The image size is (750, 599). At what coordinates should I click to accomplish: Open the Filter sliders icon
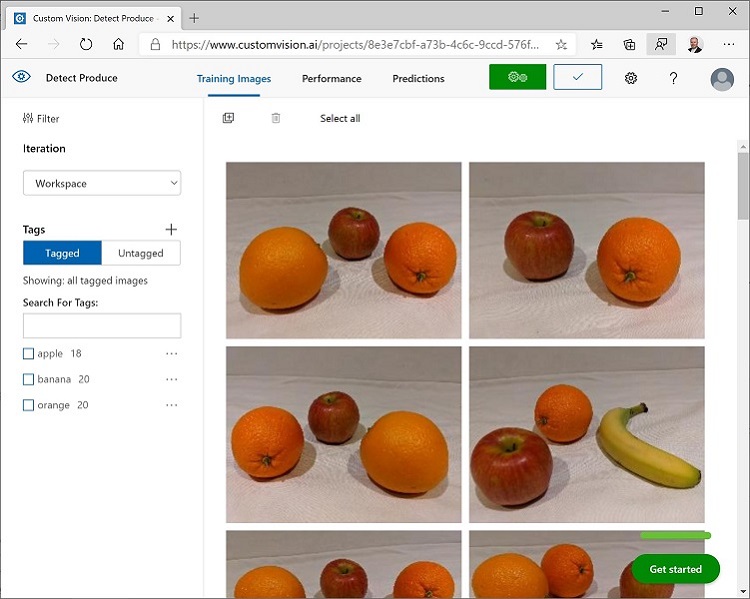pyautogui.click(x=28, y=118)
